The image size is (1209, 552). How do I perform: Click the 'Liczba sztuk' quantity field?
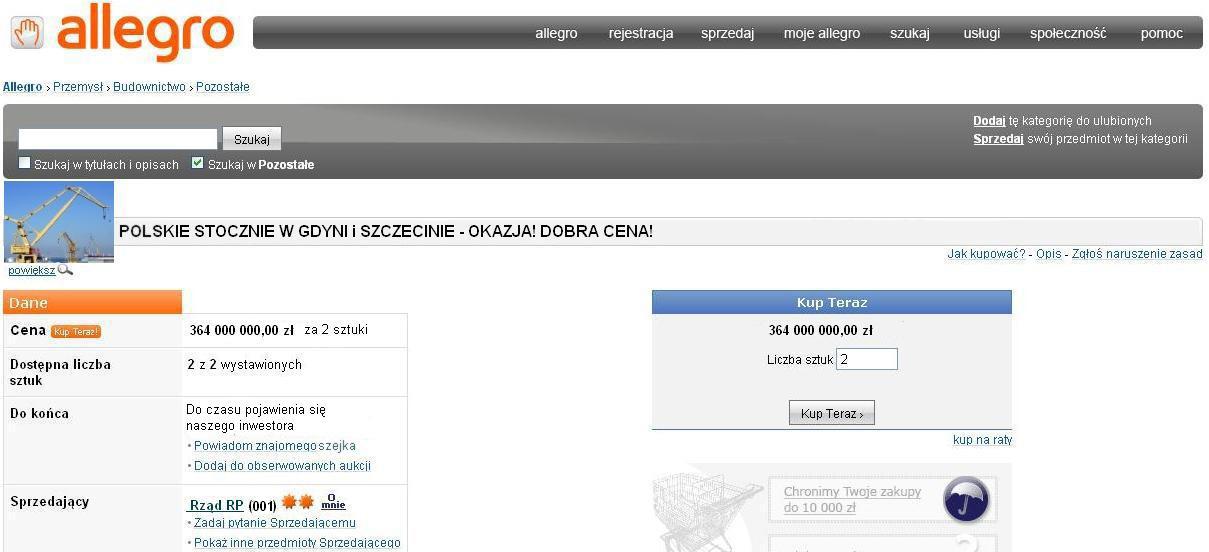pyautogui.click(x=867, y=359)
